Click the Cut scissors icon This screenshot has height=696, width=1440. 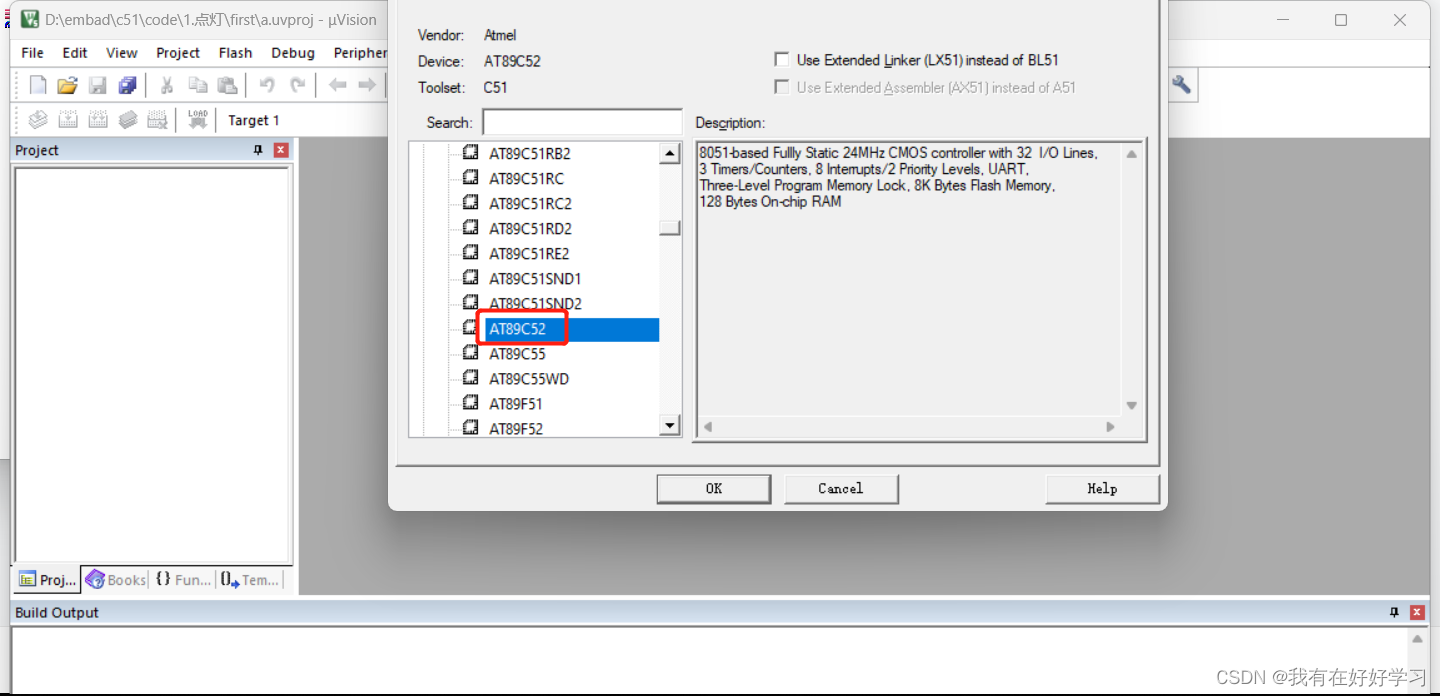167,85
